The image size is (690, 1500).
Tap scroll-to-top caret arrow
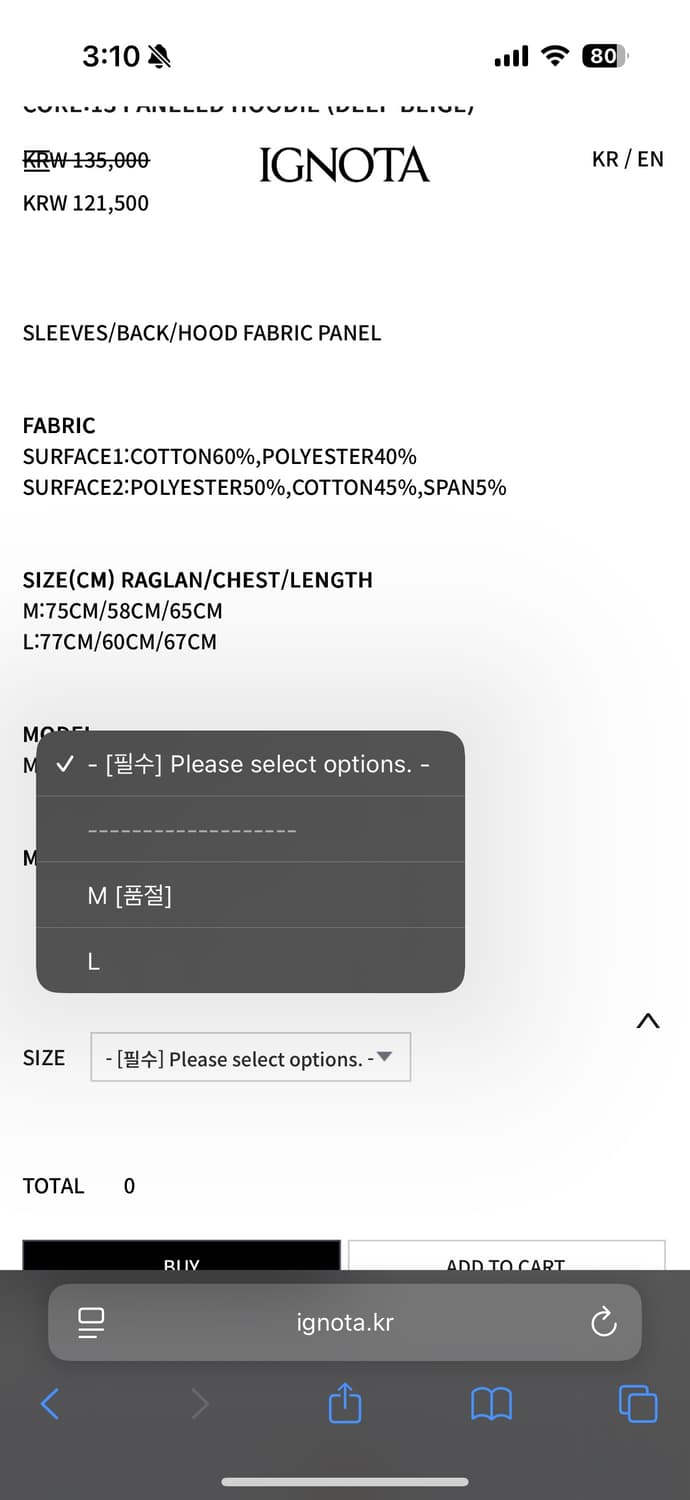[648, 1021]
